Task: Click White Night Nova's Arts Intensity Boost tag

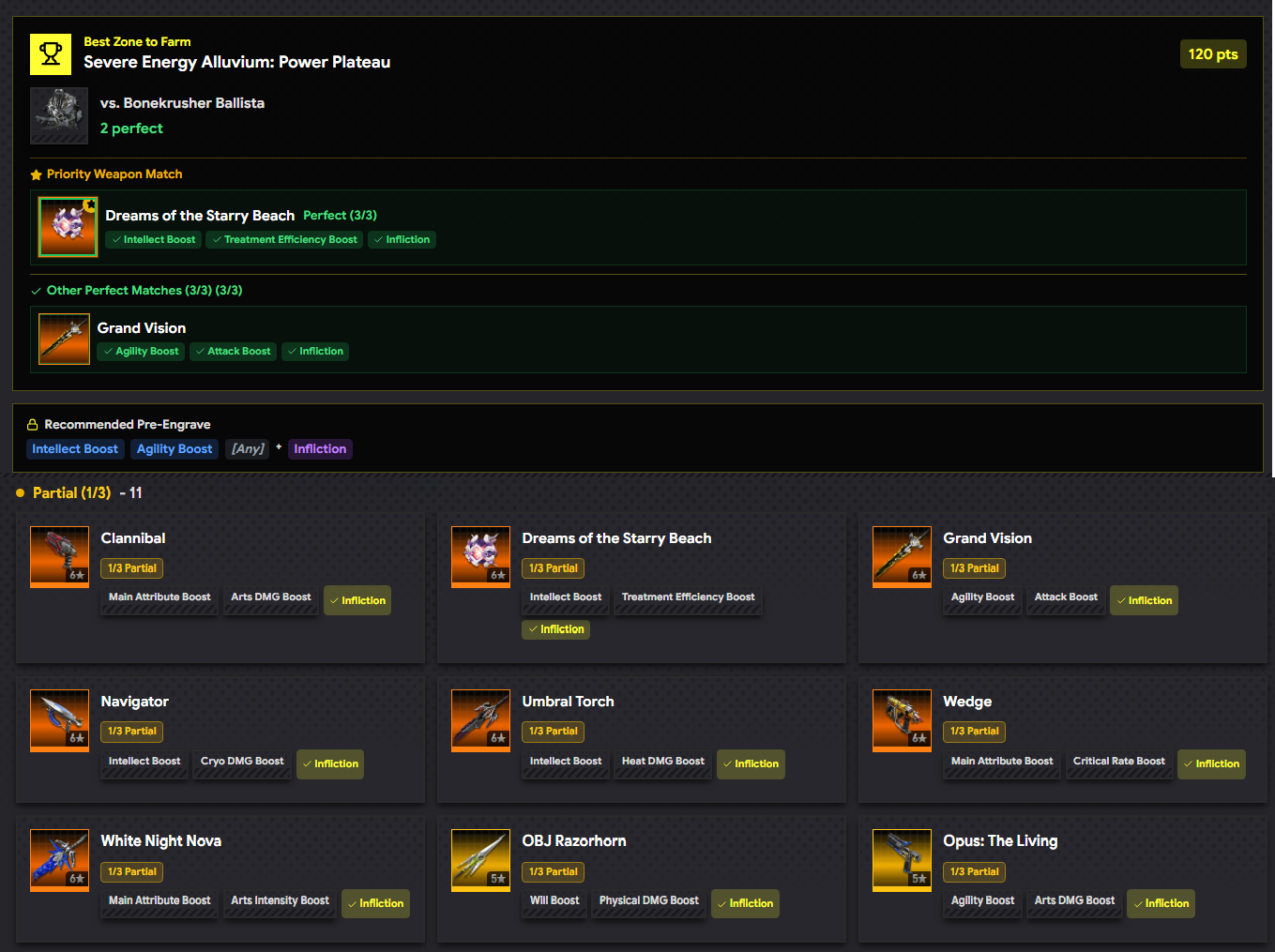Action: (x=280, y=901)
